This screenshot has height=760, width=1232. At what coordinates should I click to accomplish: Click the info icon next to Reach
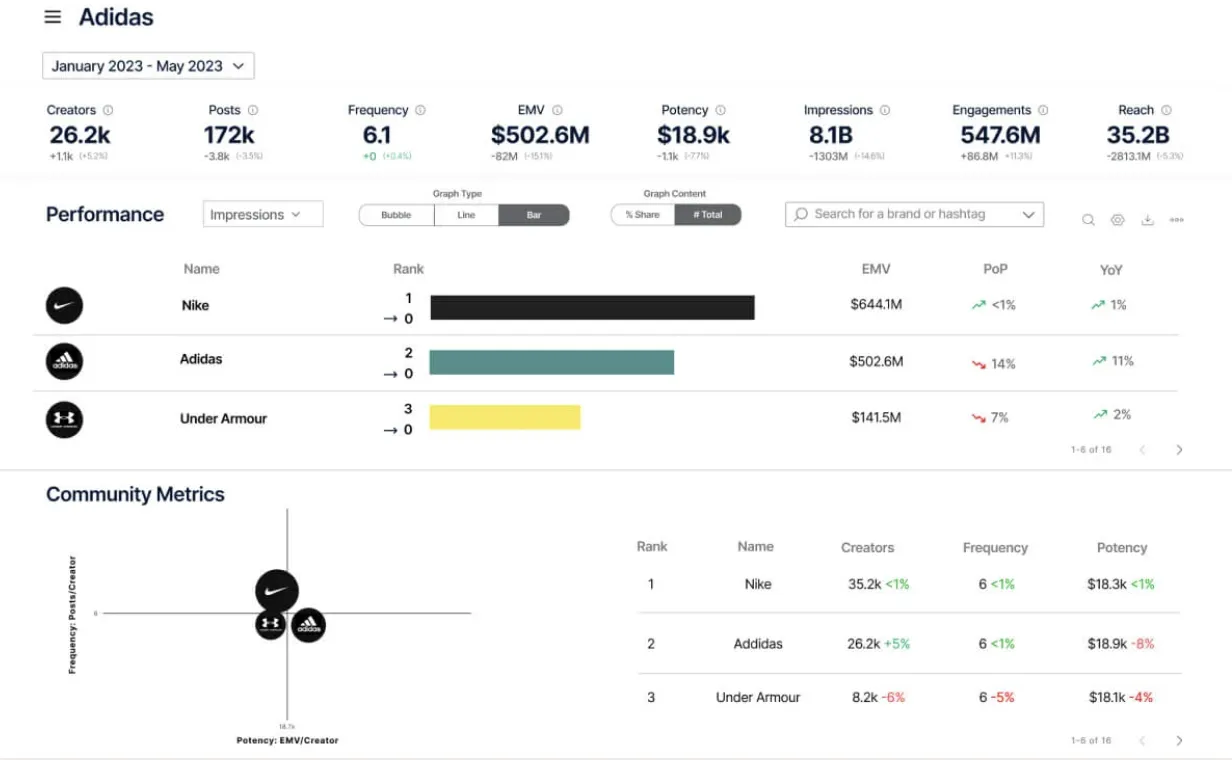[x=1166, y=110]
